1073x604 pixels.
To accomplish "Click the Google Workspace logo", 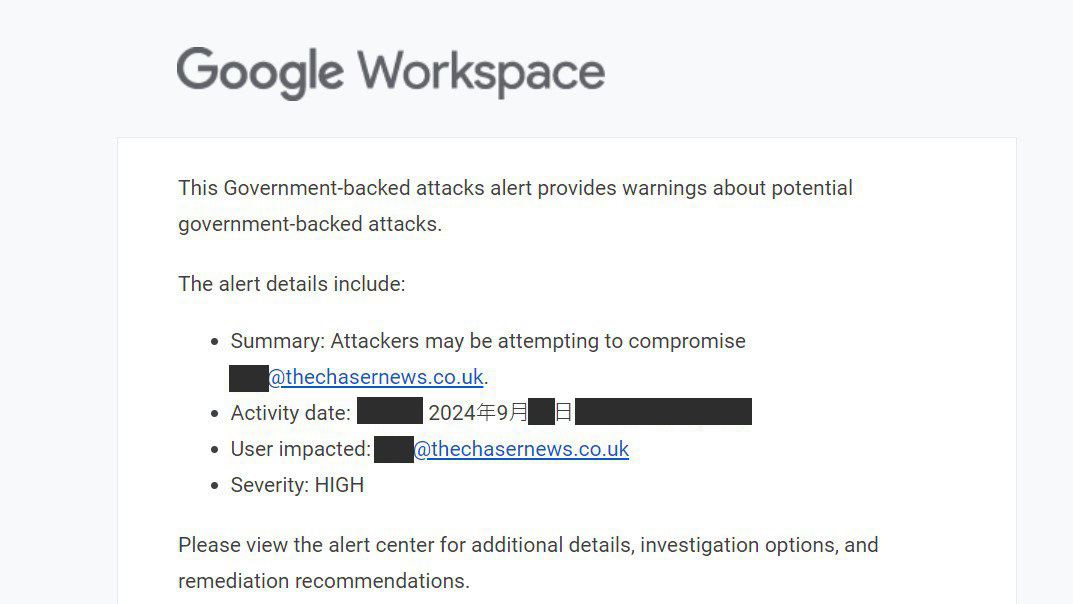I will coord(390,72).
